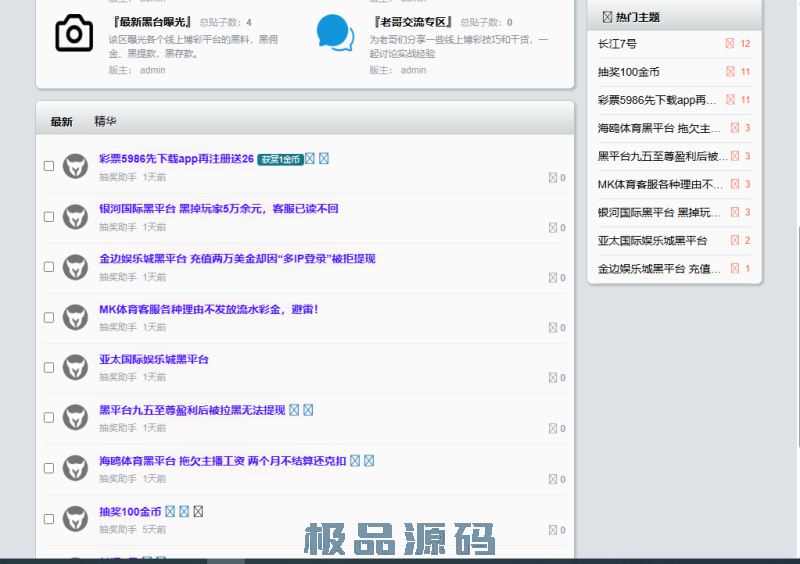800x564 pixels.
Task: Check the box for 海鸥体育黑平台 thread
Action: tap(49, 468)
